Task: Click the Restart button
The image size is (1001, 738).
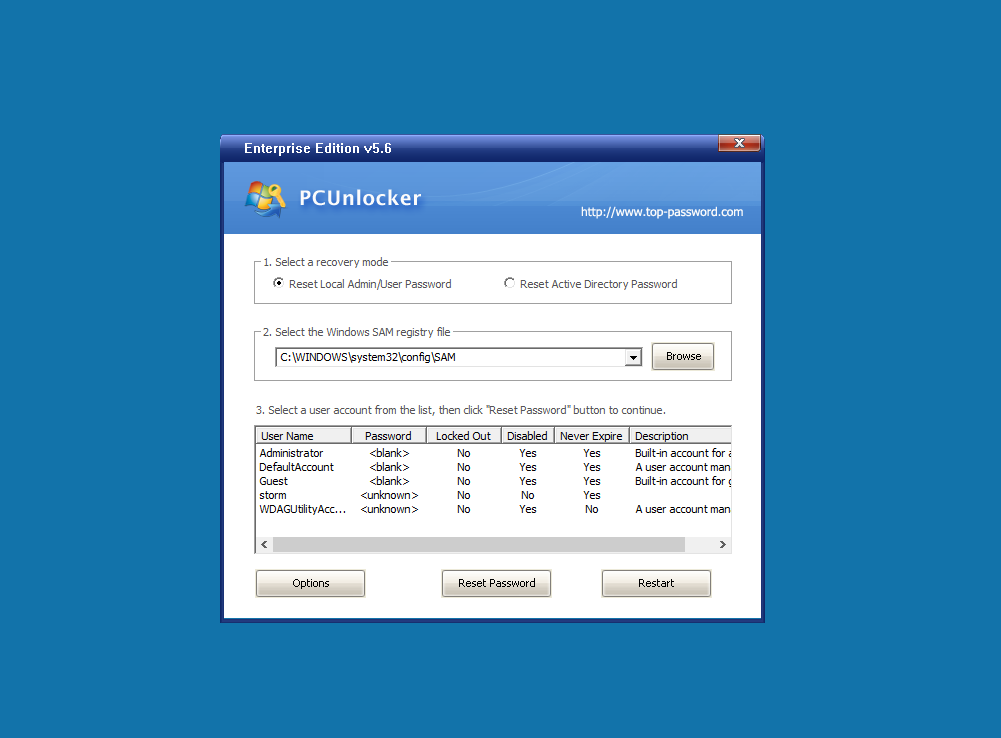Action: click(656, 584)
